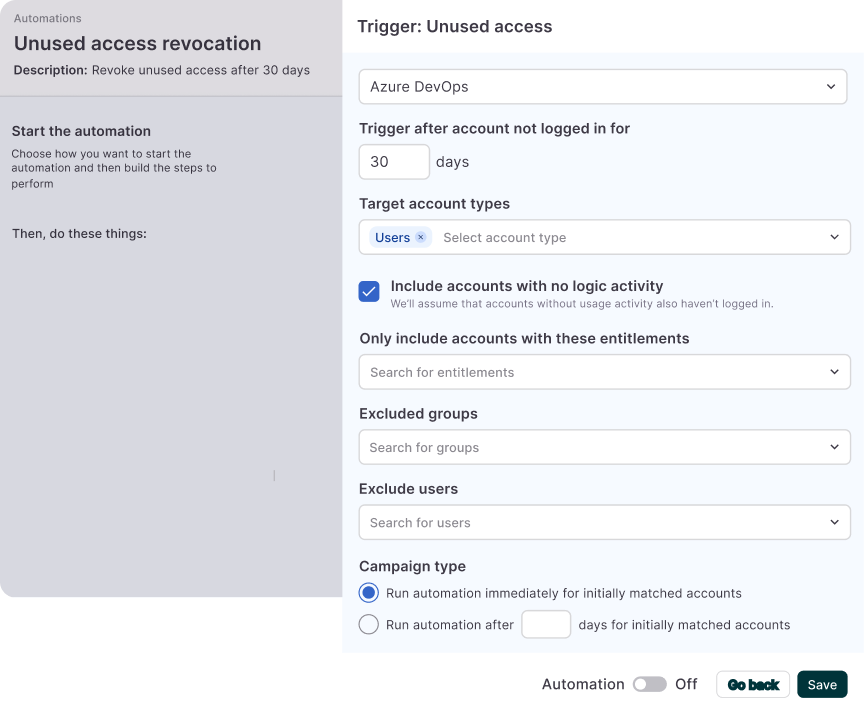Choose the Run automation after days option
Image resolution: width=864 pixels, height=720 pixels.
point(368,624)
